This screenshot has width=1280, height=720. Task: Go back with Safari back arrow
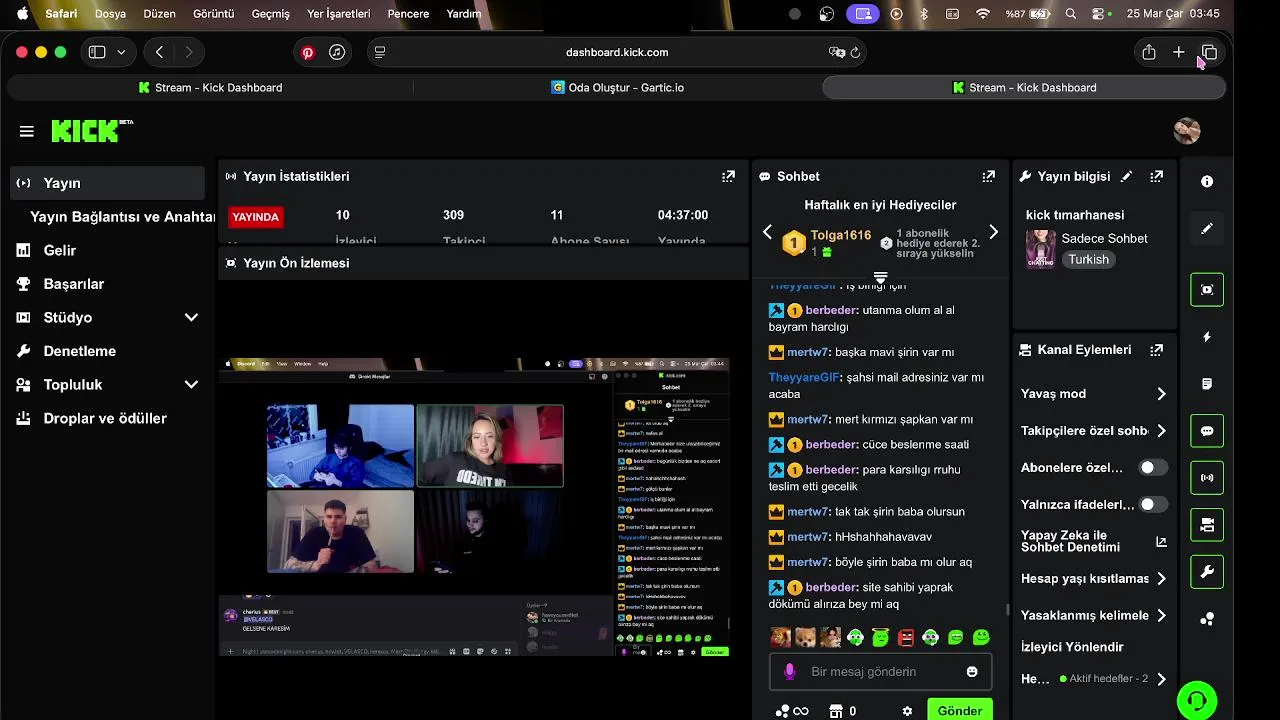159,52
